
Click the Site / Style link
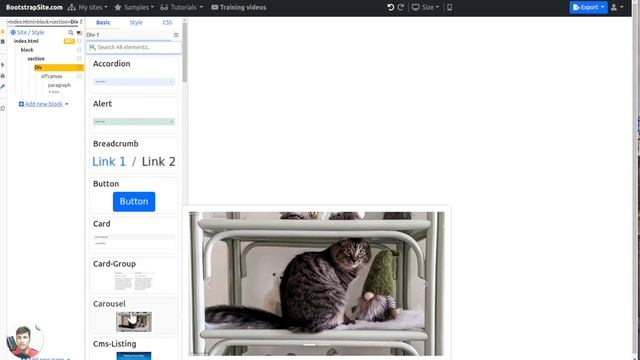pos(30,32)
